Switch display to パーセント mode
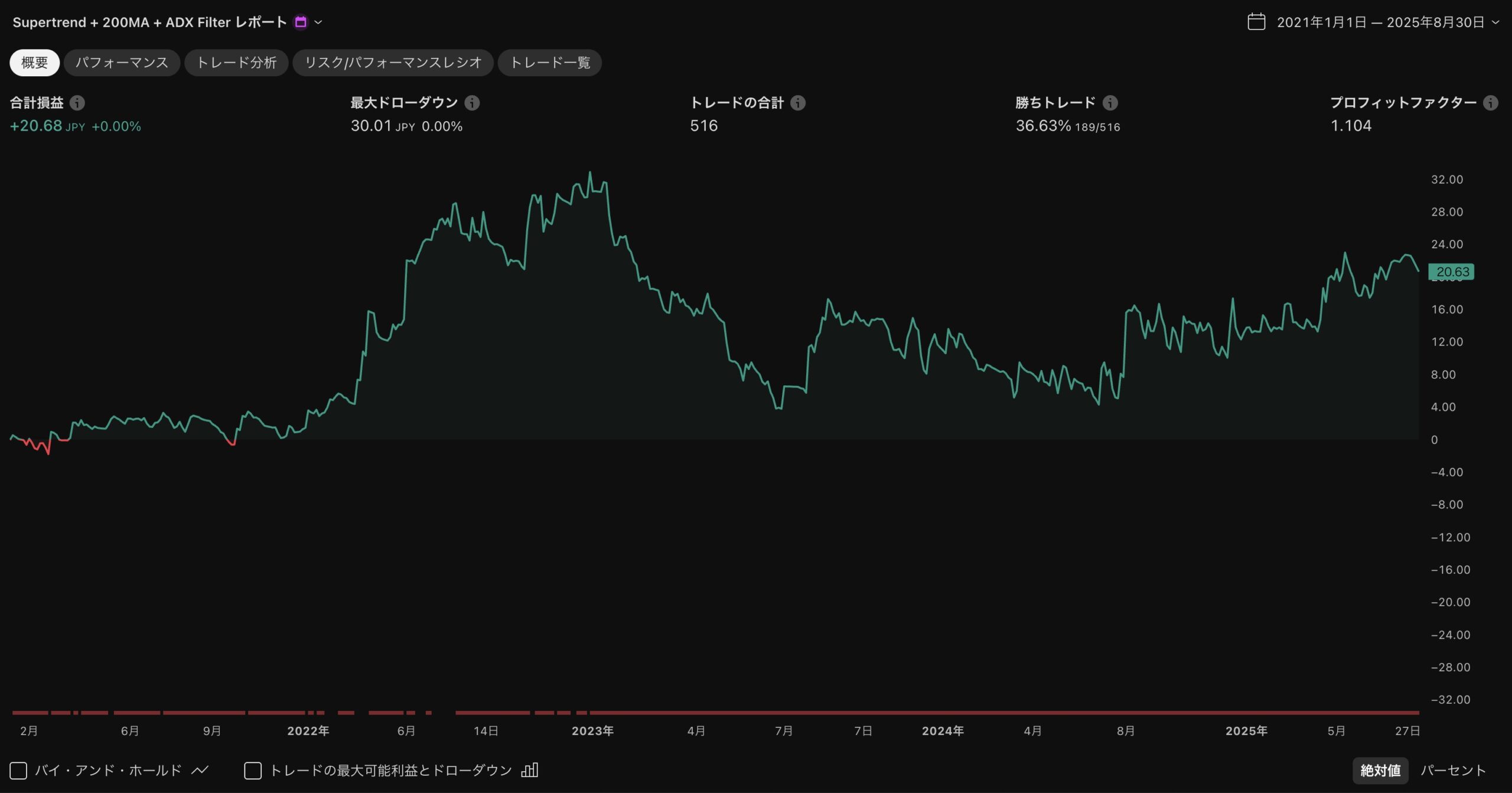1512x793 pixels. 1453,771
